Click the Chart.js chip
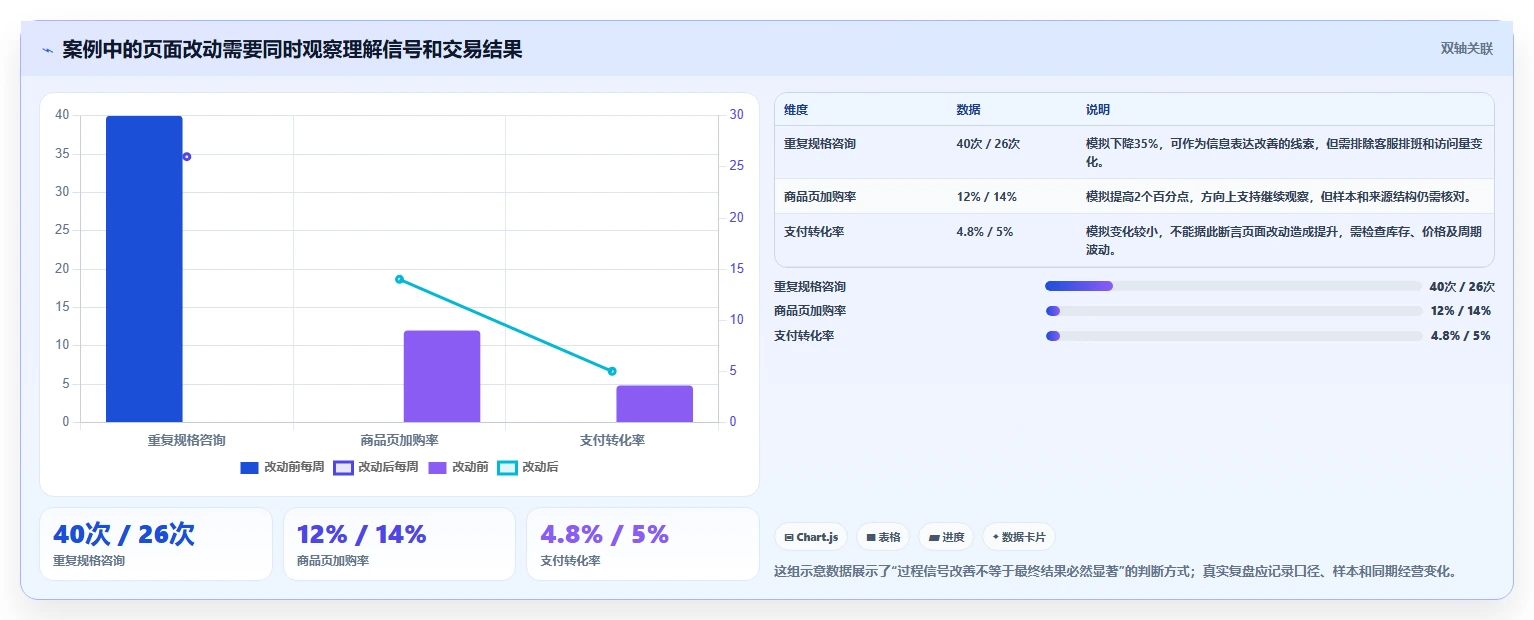 click(811, 537)
